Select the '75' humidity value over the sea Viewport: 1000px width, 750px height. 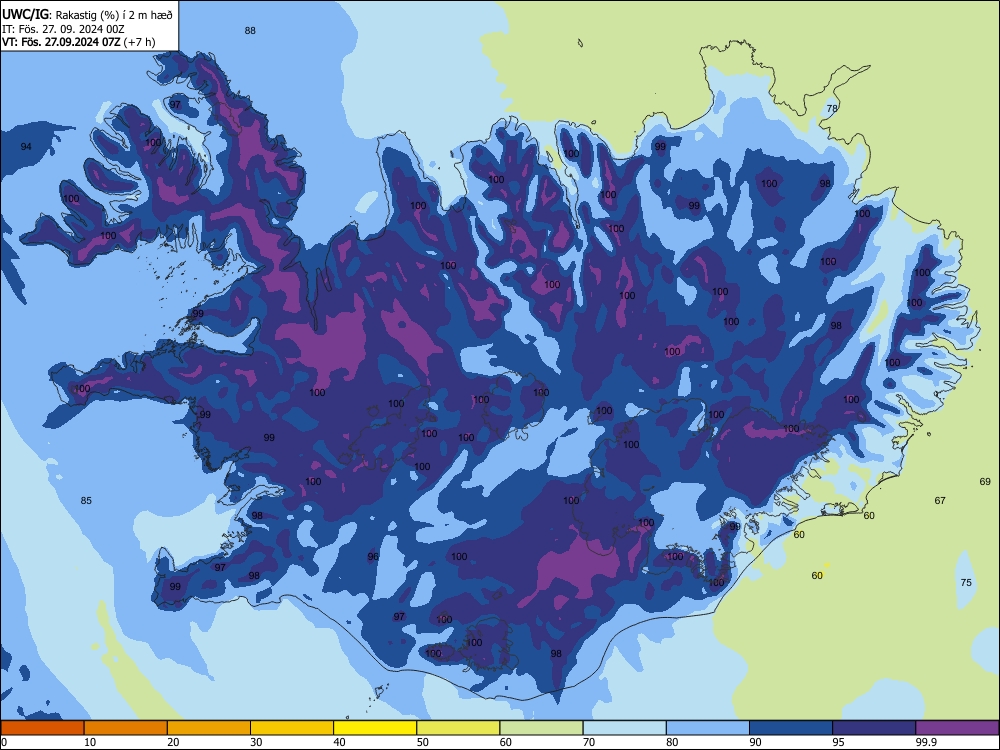[966, 582]
